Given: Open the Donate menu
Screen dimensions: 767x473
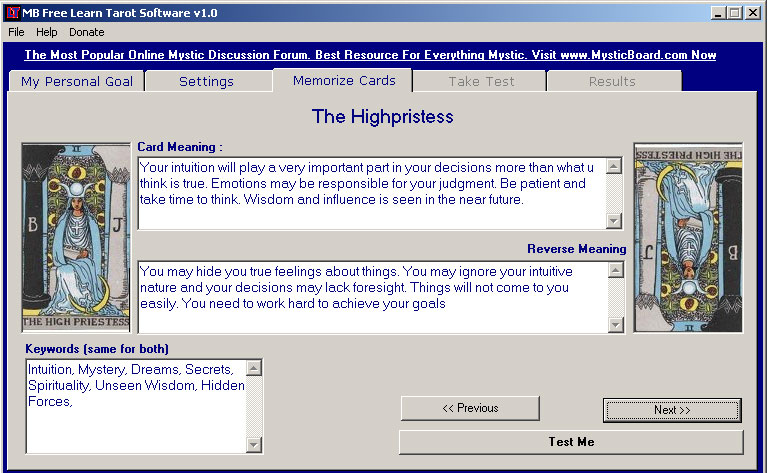Looking at the screenshot, I should click(86, 32).
